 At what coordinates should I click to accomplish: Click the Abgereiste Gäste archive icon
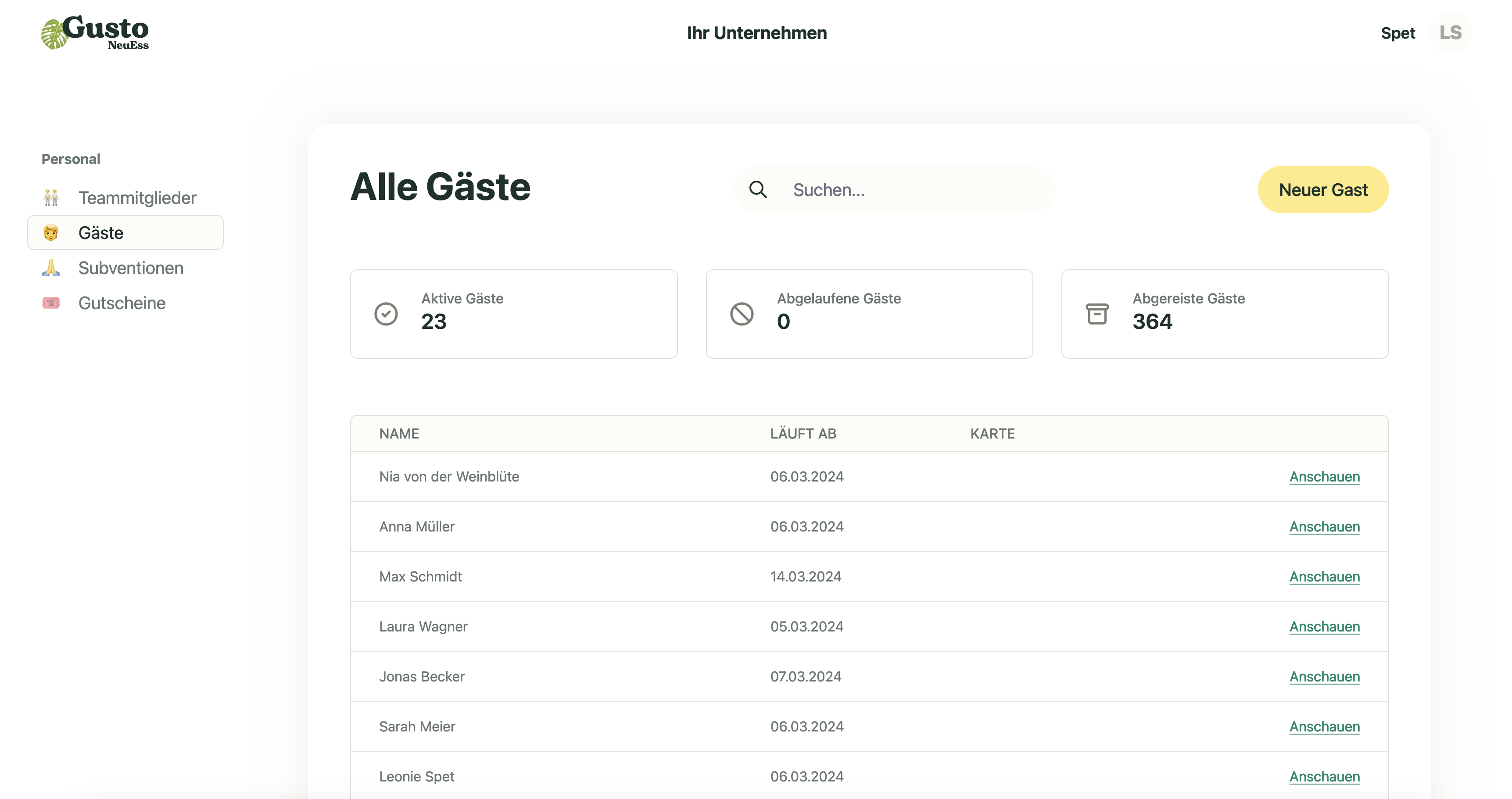coord(1097,314)
